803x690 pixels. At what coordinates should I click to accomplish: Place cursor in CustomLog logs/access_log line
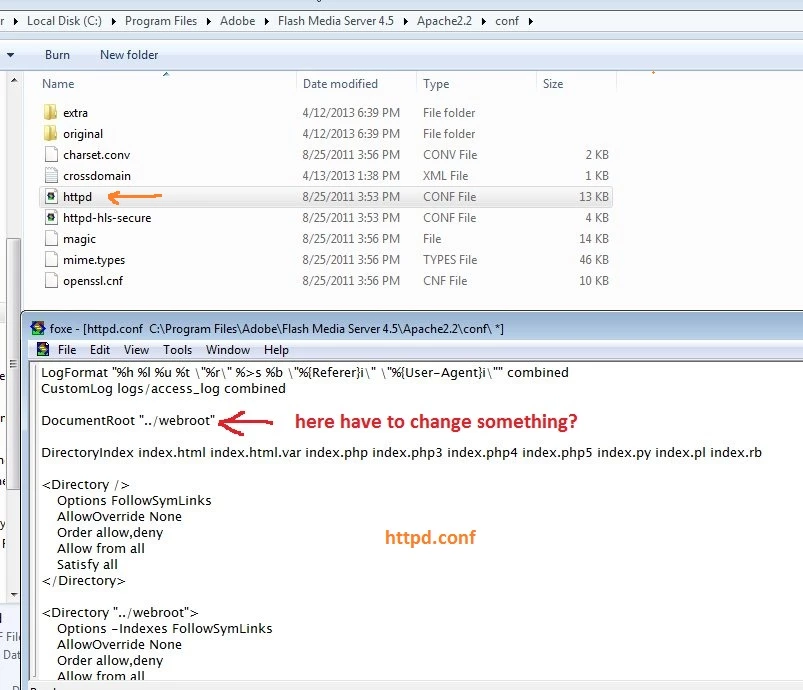(163, 388)
